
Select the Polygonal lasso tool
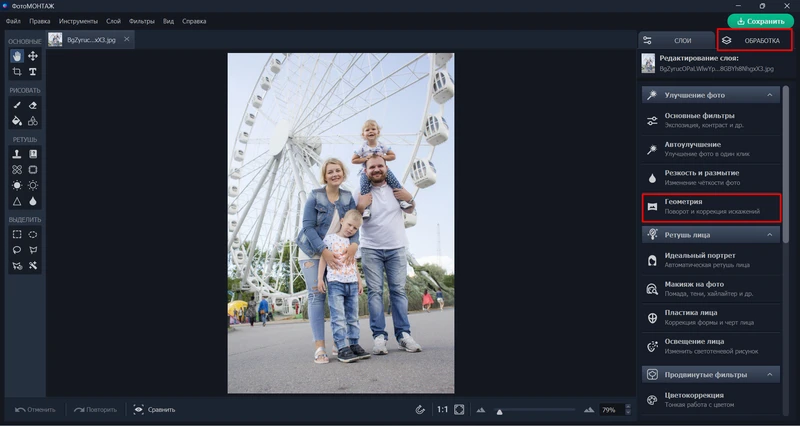[33, 250]
